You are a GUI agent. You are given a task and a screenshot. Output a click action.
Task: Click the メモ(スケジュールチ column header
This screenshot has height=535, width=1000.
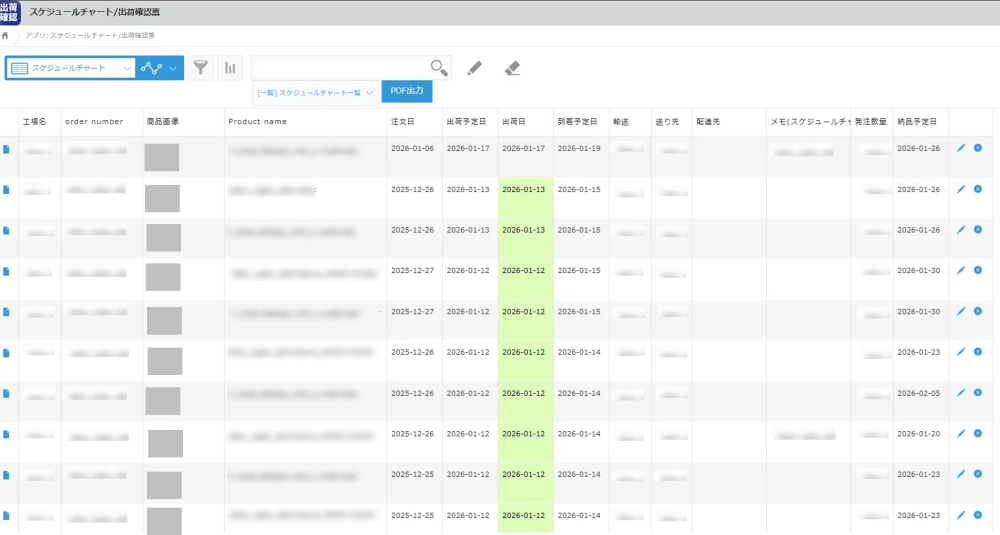pyautogui.click(x=810, y=121)
